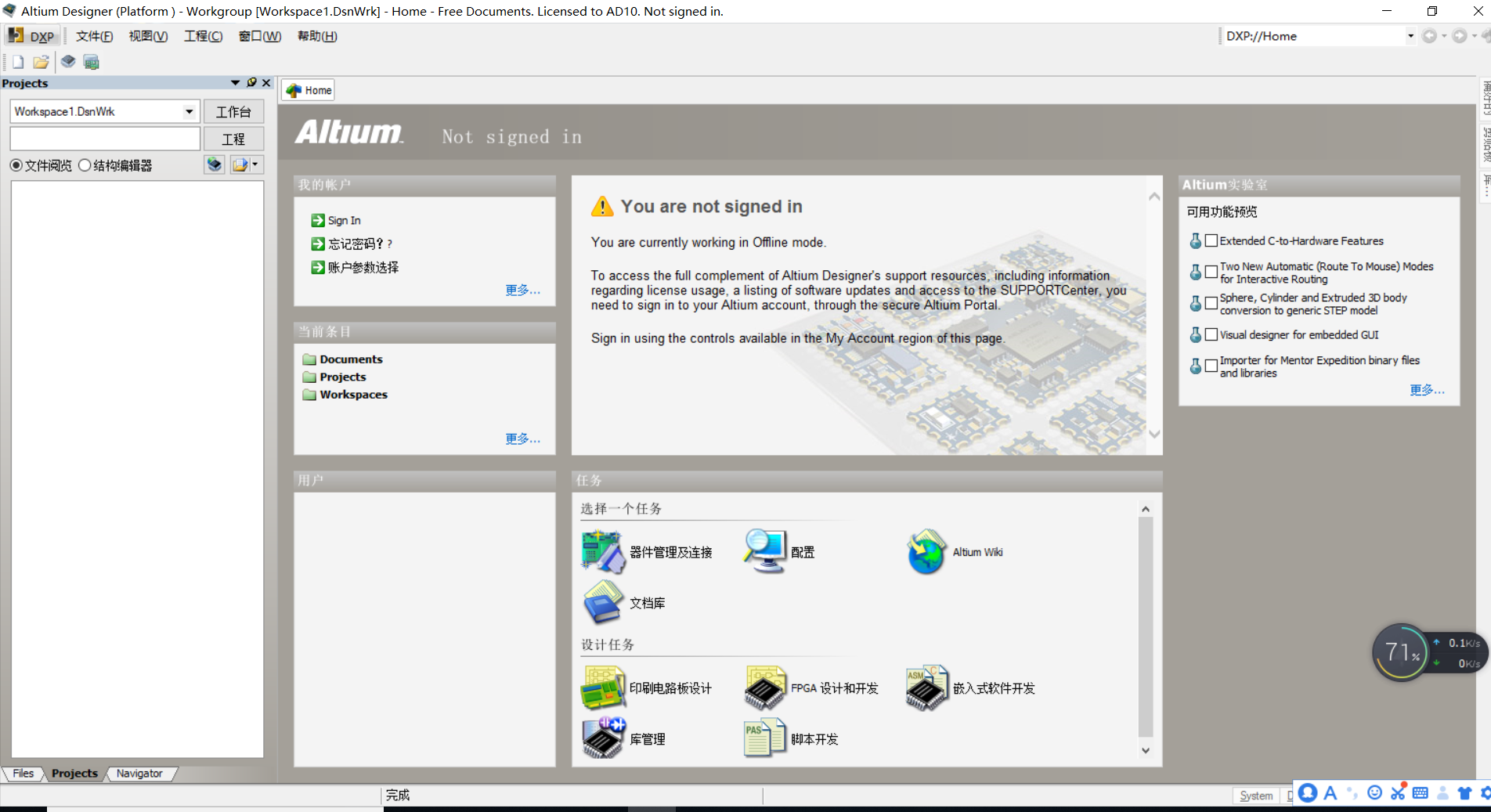
Task: Open FPGA 设计和开发 task icon
Action: click(765, 687)
